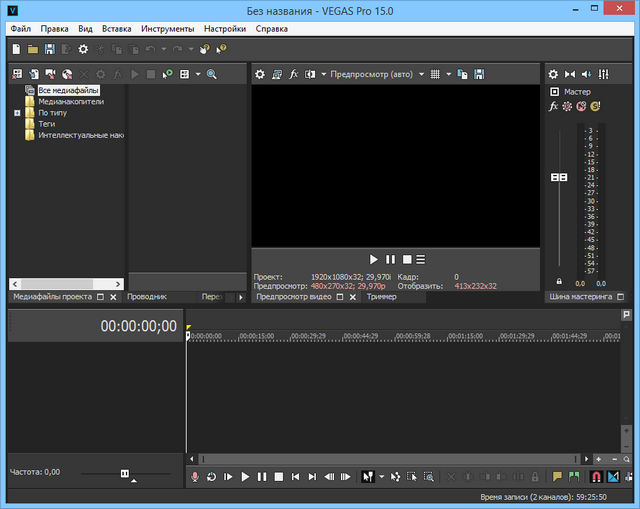
Task: Click magnifier search icon in media toolbar
Action: click(x=212, y=74)
